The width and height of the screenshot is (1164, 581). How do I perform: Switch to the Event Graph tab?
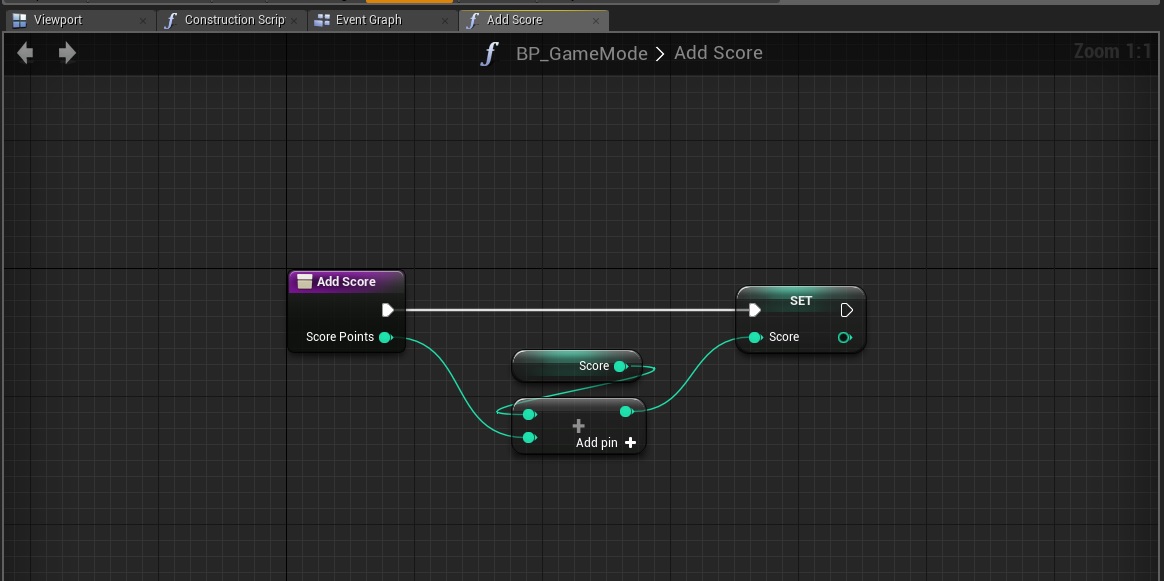click(x=368, y=20)
